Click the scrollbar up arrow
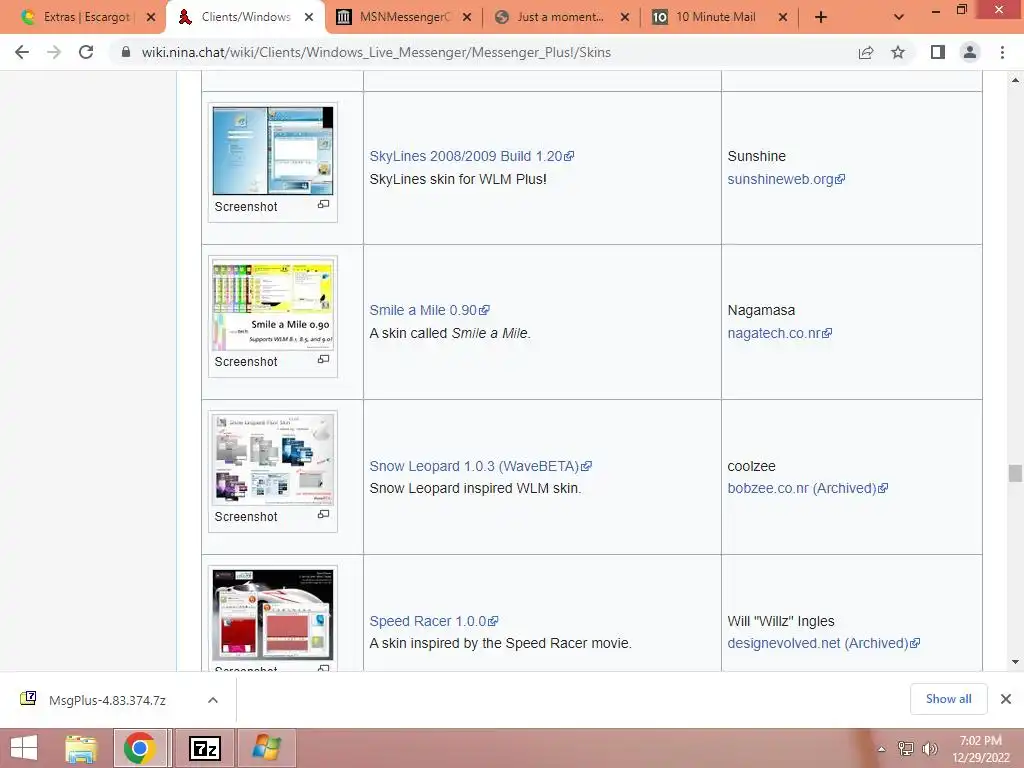Screen dimensions: 1024x768 (x=1015, y=80)
